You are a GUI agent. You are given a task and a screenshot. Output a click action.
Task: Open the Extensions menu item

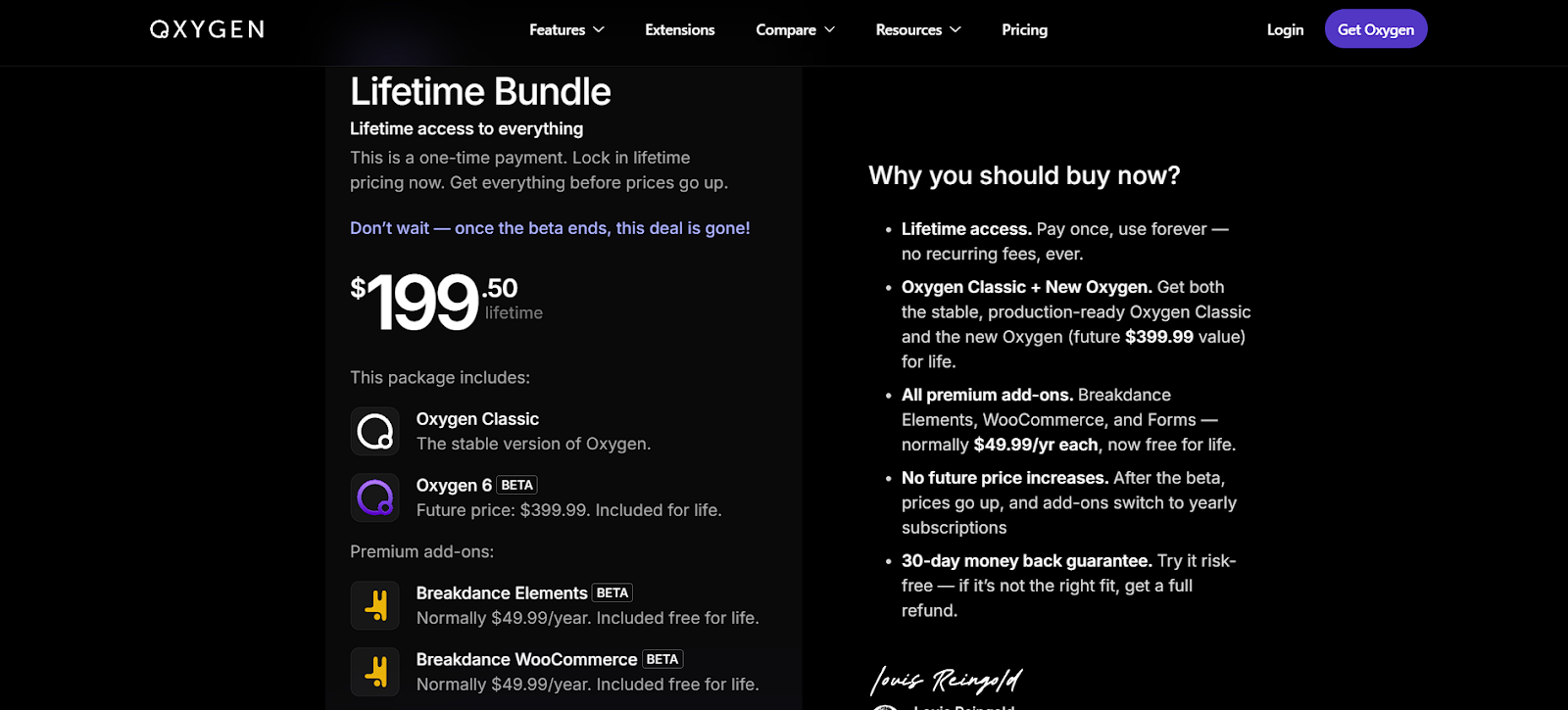679,29
